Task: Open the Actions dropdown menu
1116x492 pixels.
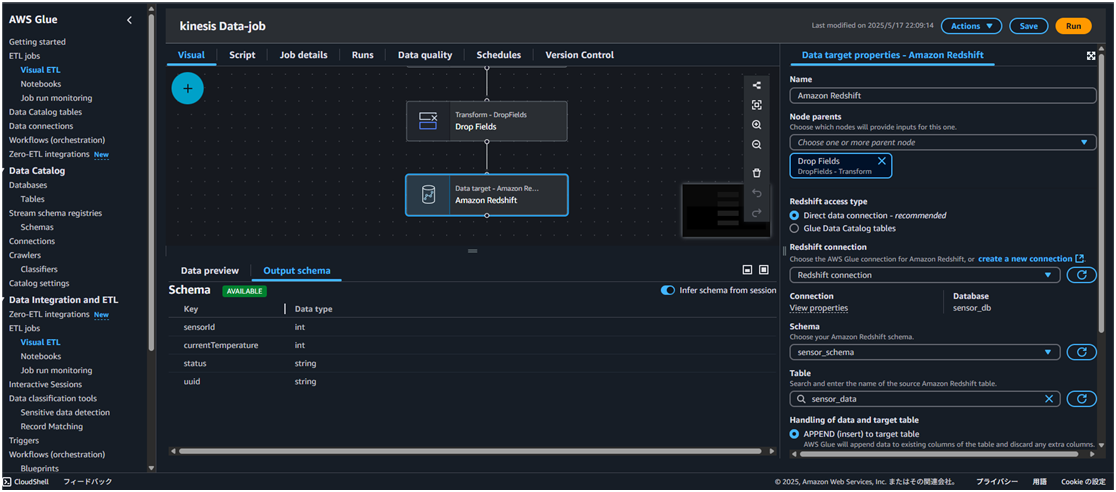Action: (971, 26)
